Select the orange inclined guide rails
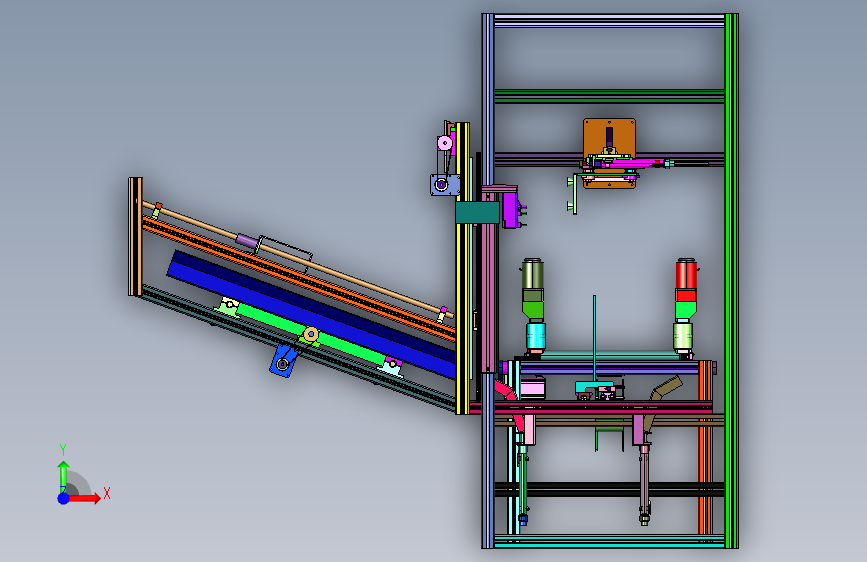 tap(299, 277)
